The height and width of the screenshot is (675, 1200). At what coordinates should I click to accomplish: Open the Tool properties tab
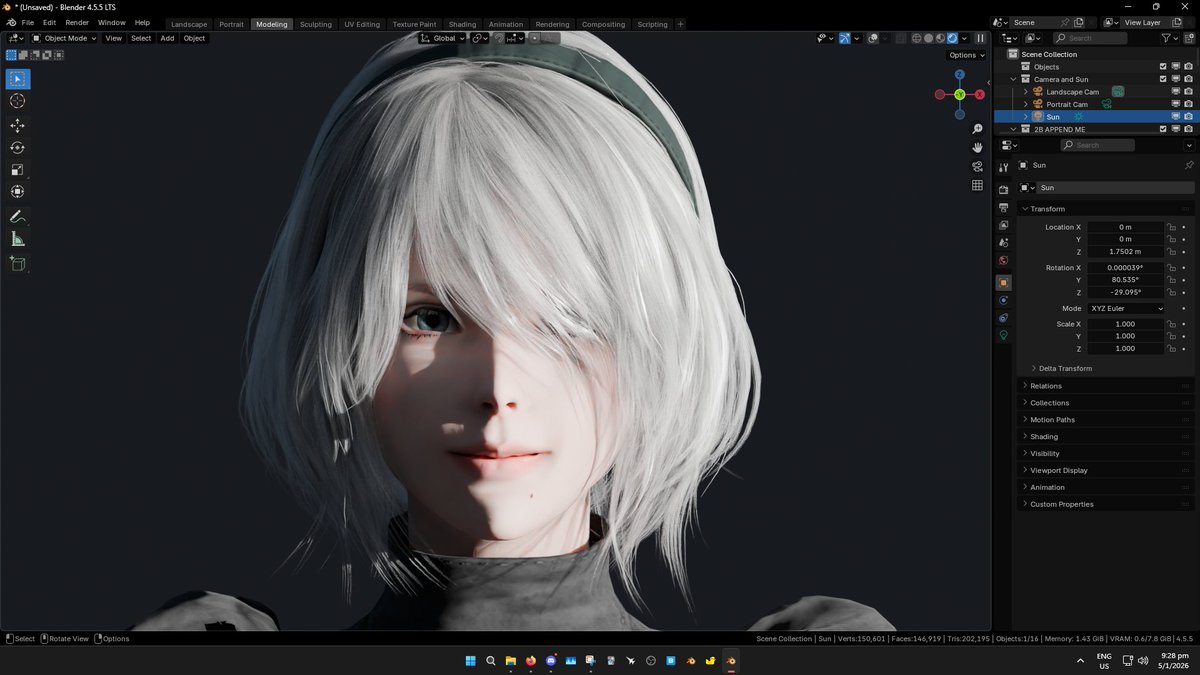pyautogui.click(x=1003, y=167)
